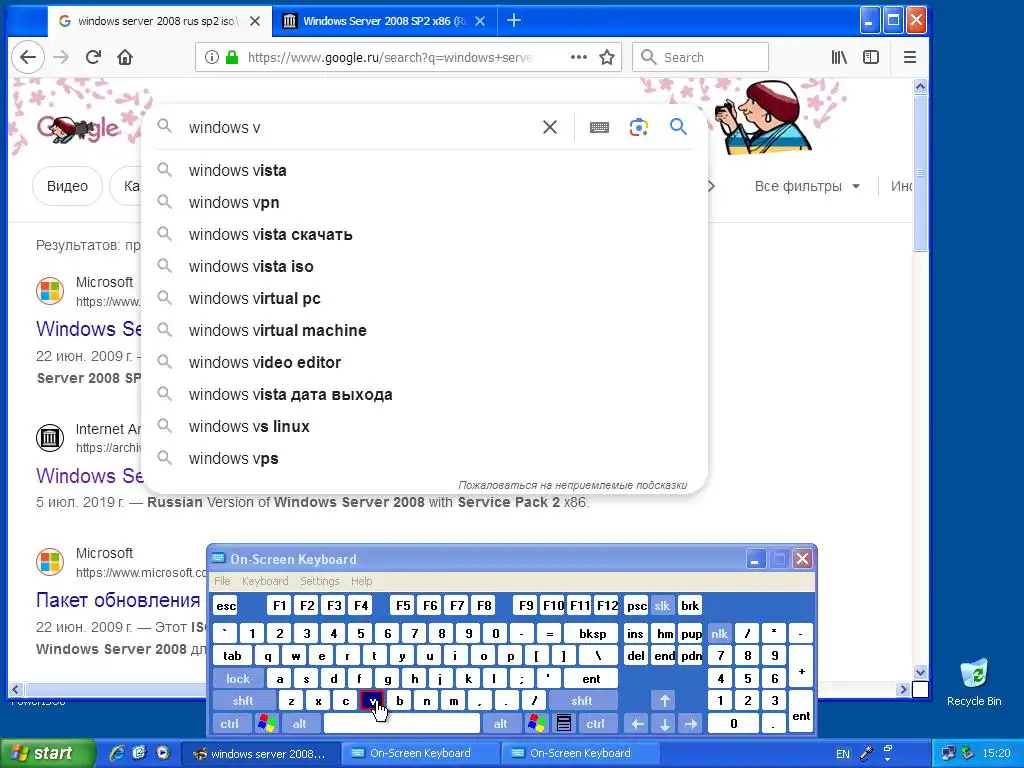Open Keyboard menu in On-Screen Keyboard
1024x768 pixels.
coord(265,581)
